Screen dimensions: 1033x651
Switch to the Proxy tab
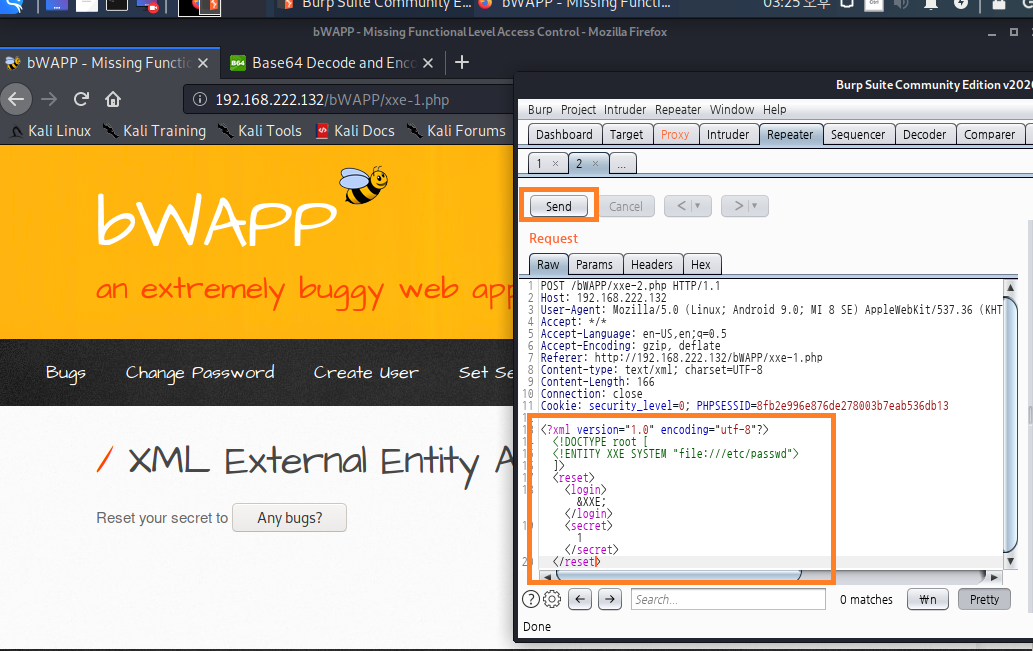tap(675, 134)
